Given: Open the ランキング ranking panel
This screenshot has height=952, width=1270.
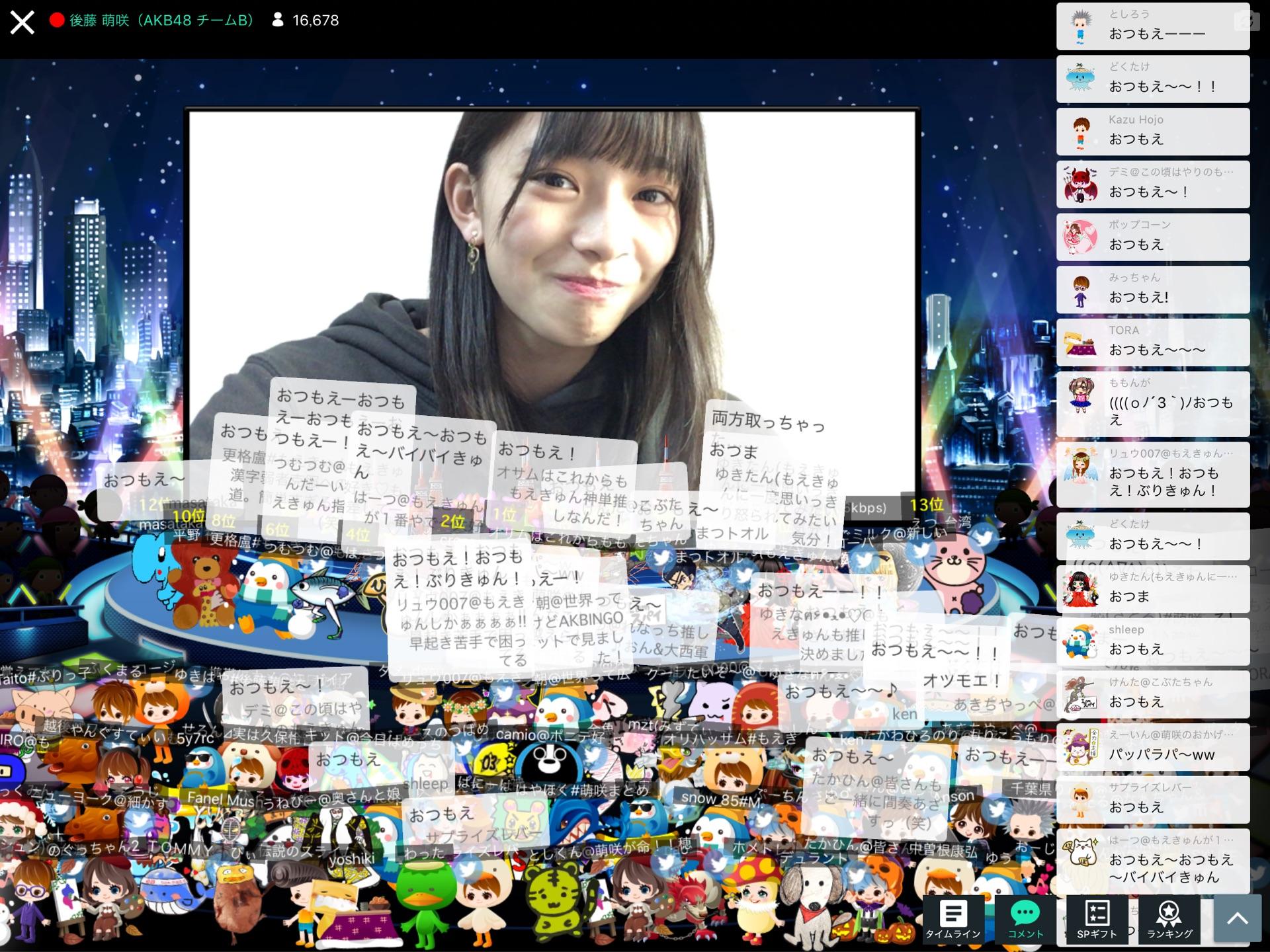Looking at the screenshot, I should coord(1169,919).
